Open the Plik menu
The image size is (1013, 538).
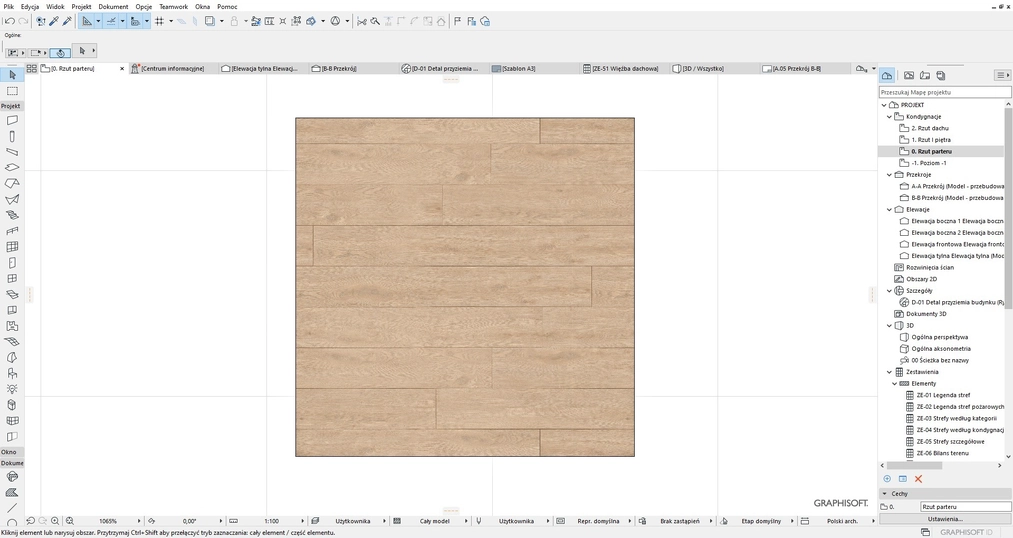click(8, 6)
